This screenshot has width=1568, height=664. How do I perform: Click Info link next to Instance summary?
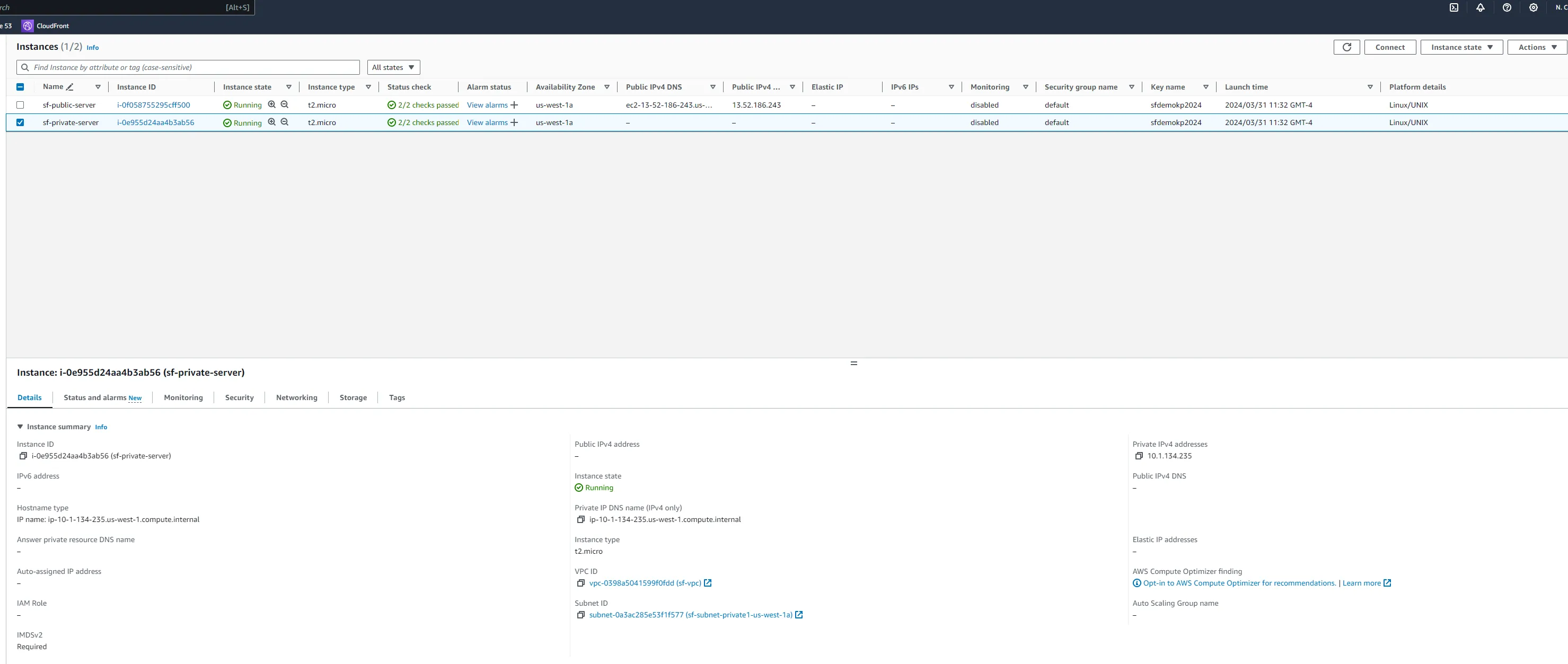[101, 427]
